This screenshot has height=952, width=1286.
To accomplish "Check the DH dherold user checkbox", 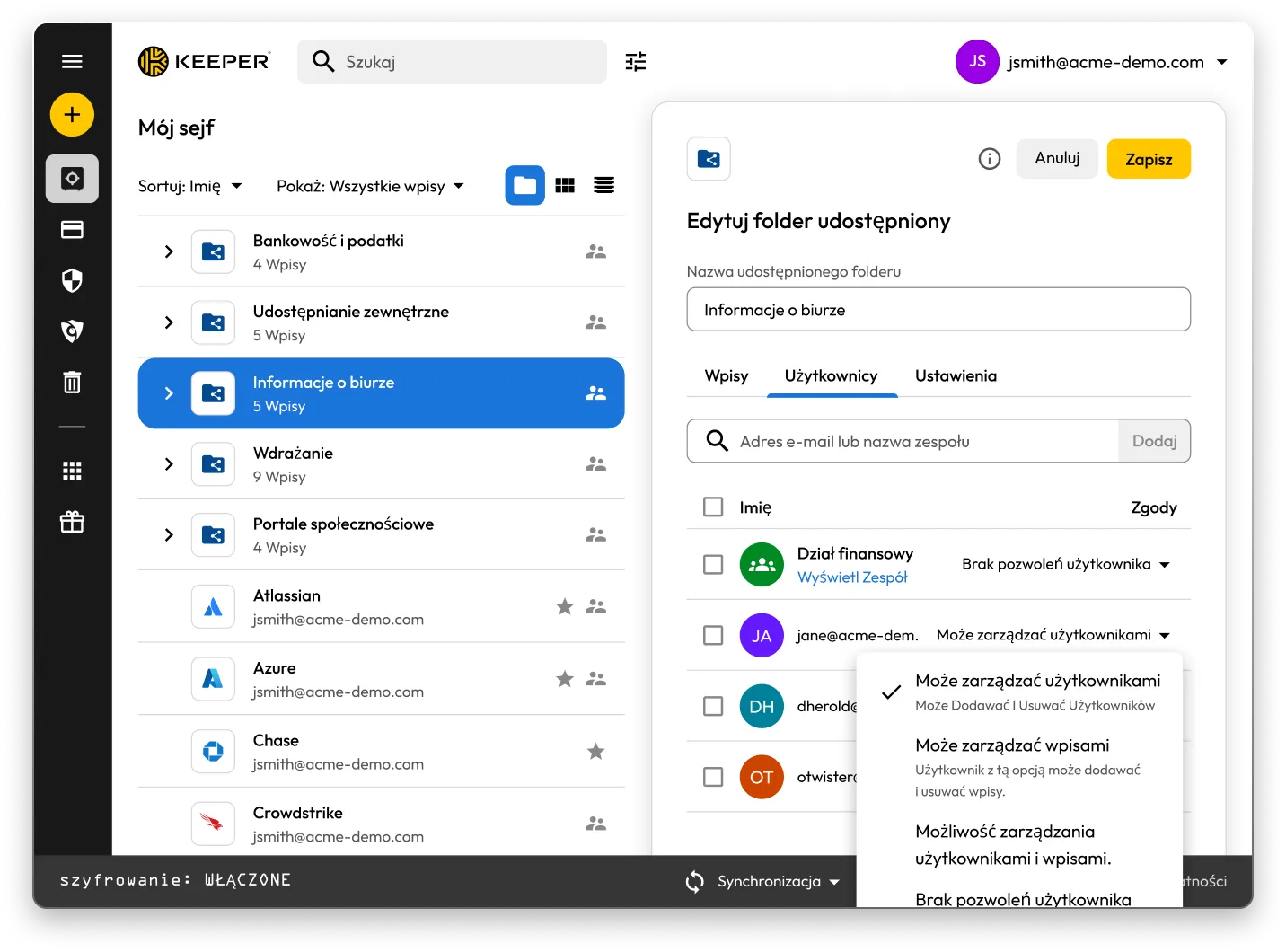I will point(713,707).
